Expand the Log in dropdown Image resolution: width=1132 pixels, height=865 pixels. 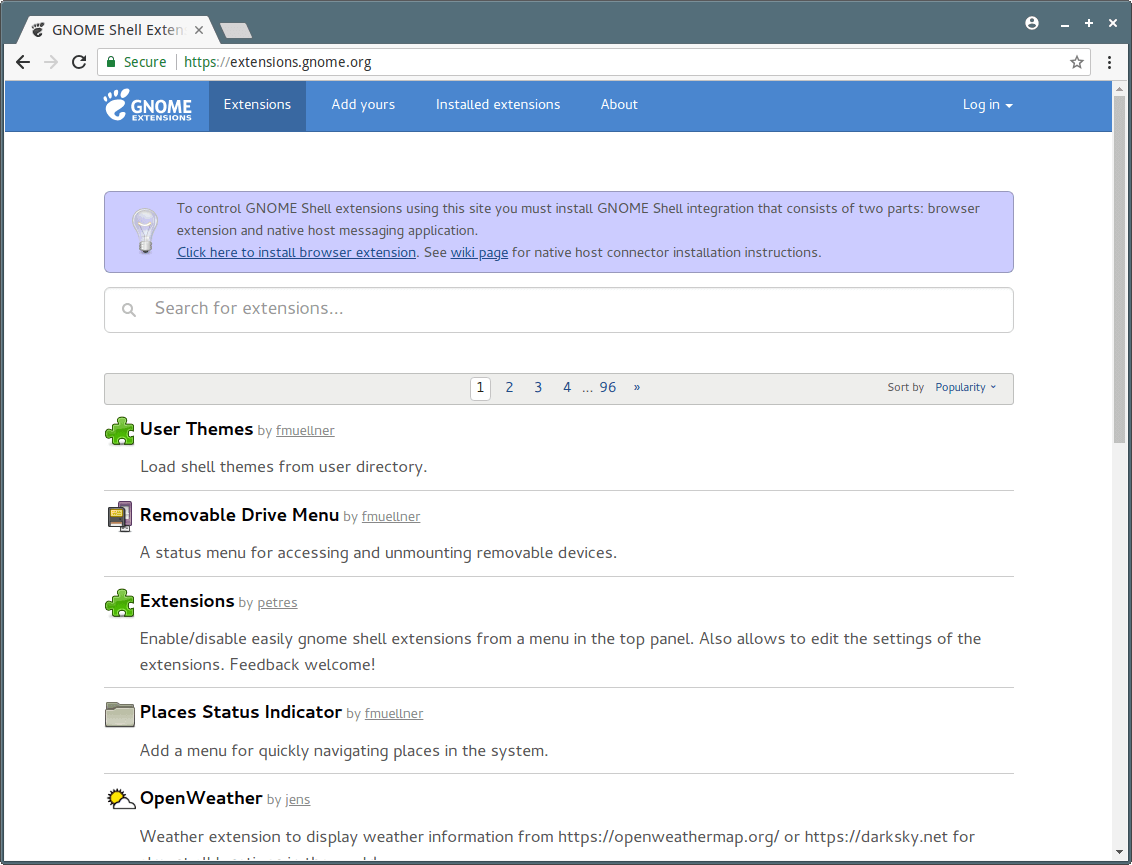(987, 105)
